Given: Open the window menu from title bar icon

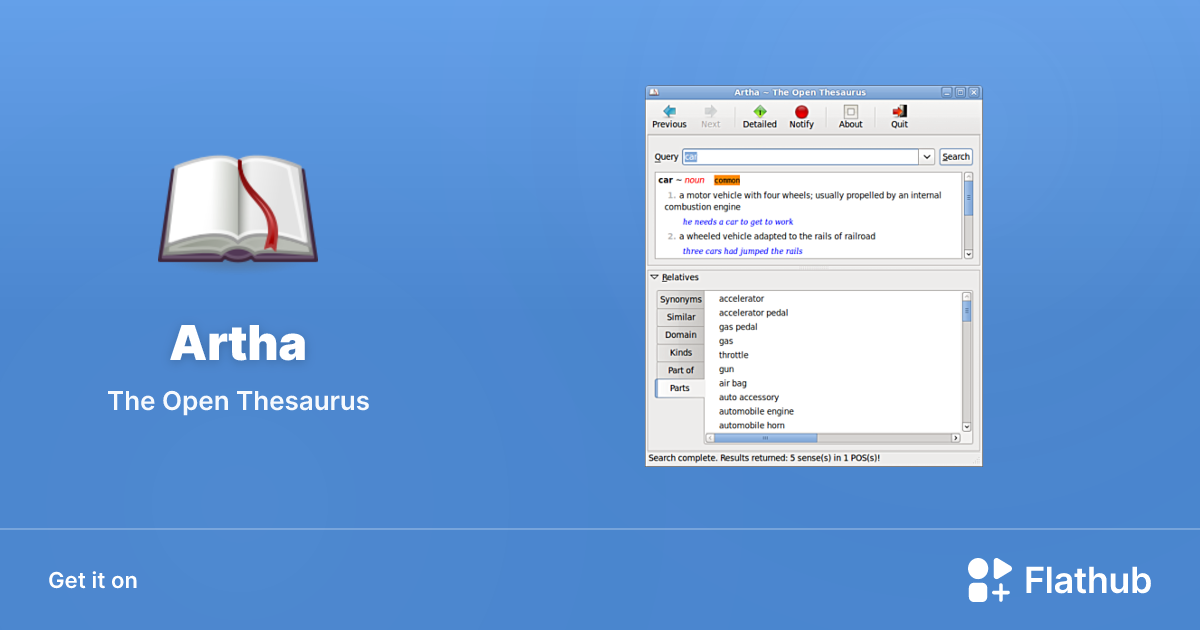Looking at the screenshot, I should (653, 91).
